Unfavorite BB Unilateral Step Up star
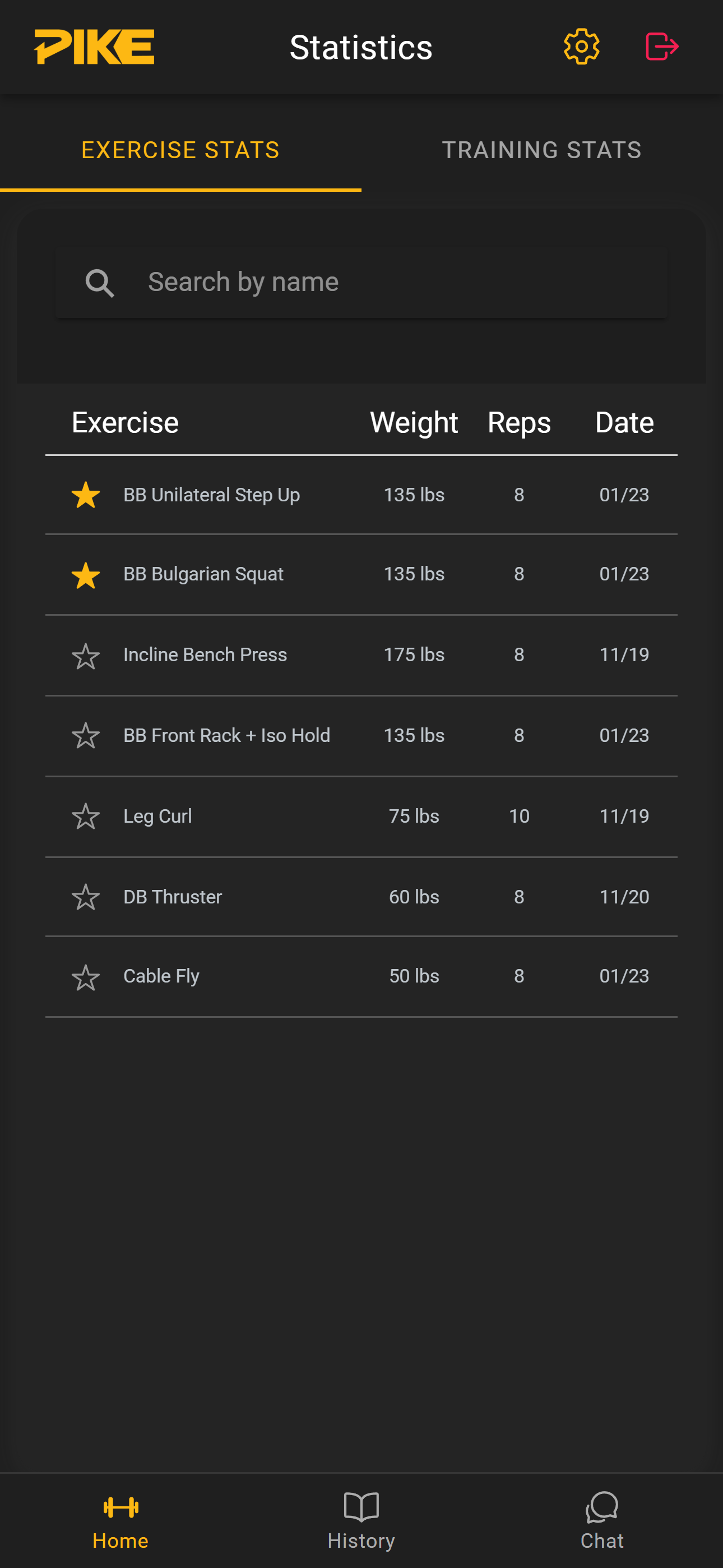Viewport: 723px width, 1568px height. coord(86,495)
